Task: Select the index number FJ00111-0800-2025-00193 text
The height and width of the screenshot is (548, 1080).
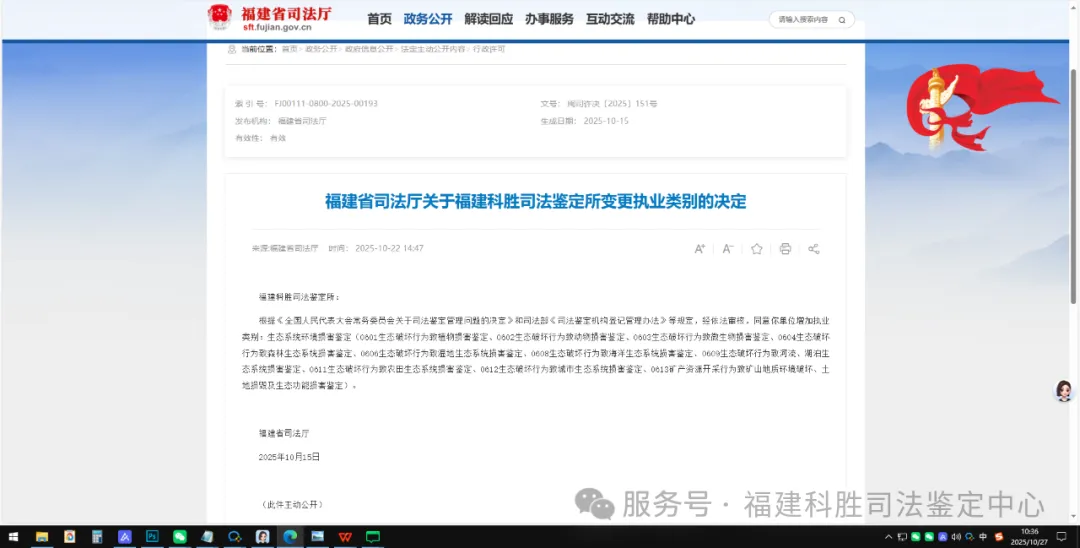Action: coord(326,104)
